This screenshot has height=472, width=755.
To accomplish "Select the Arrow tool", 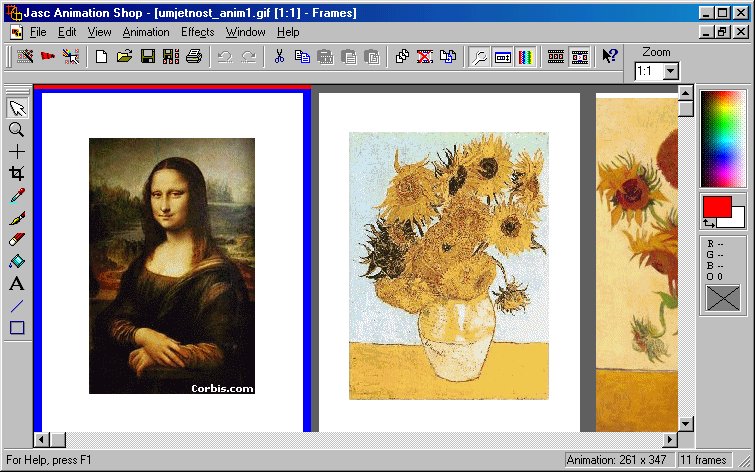I will coord(17,108).
